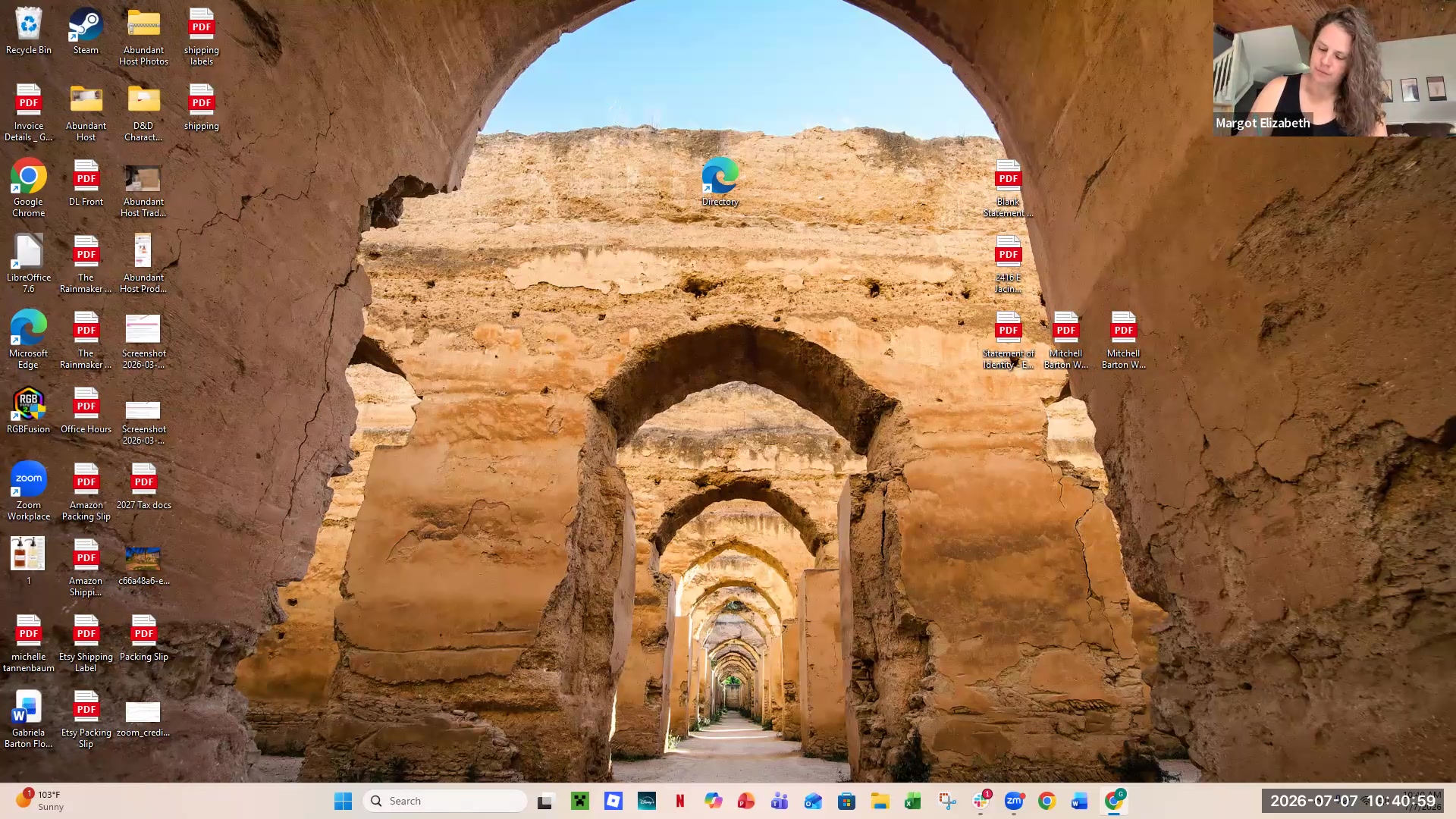Screen dimensions: 1456x819
Task: Open Microsoft Copilot from the taskbar
Action: point(713,801)
